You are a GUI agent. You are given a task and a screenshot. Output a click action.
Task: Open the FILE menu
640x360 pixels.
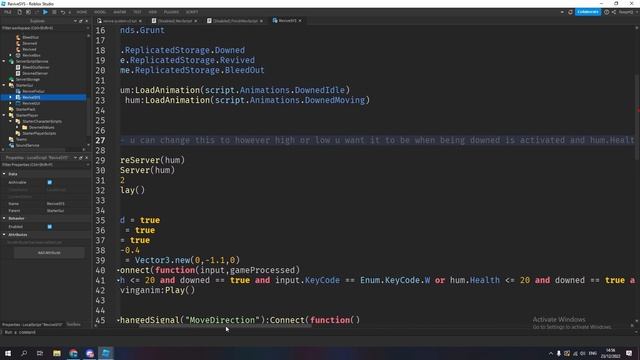[x=8, y=12]
